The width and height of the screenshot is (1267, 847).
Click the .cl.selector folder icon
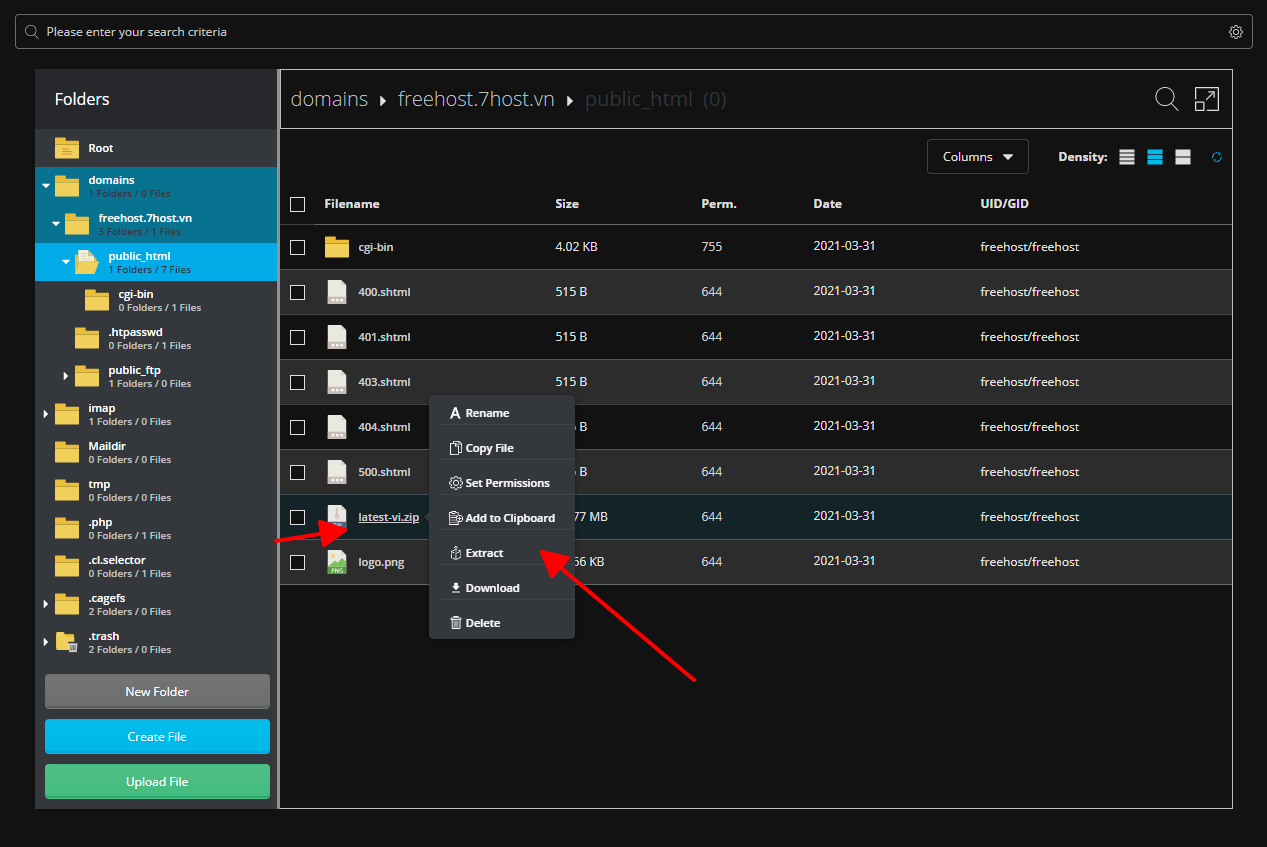coord(67,566)
